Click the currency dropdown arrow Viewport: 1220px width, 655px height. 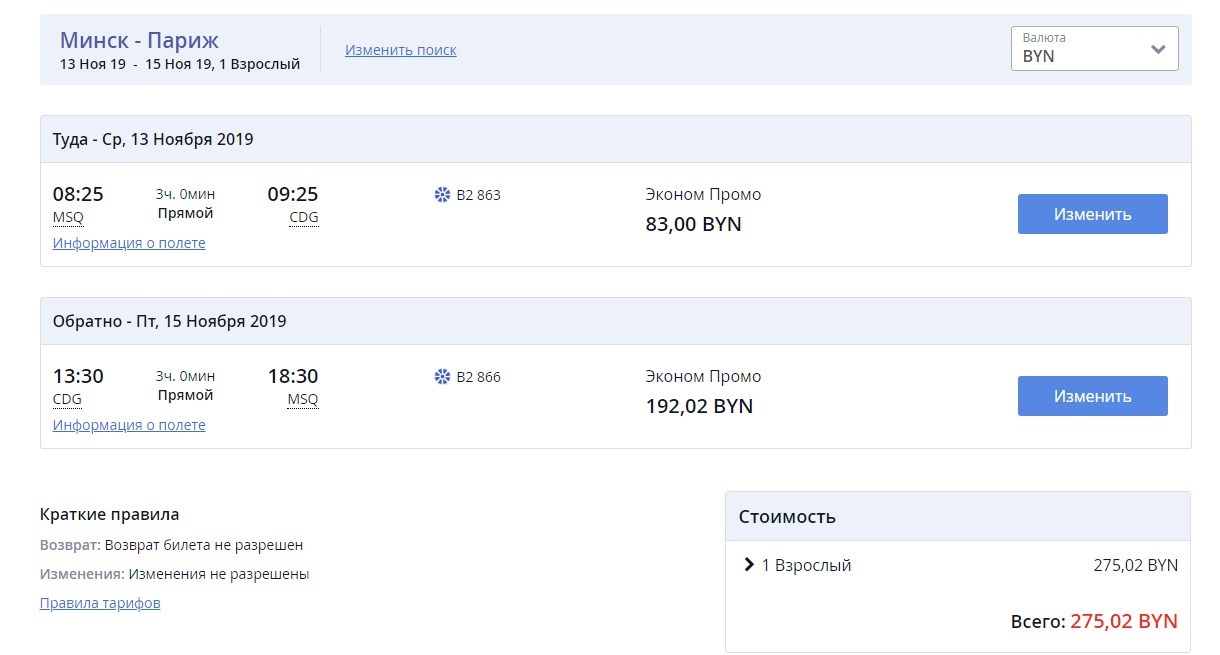click(1158, 50)
